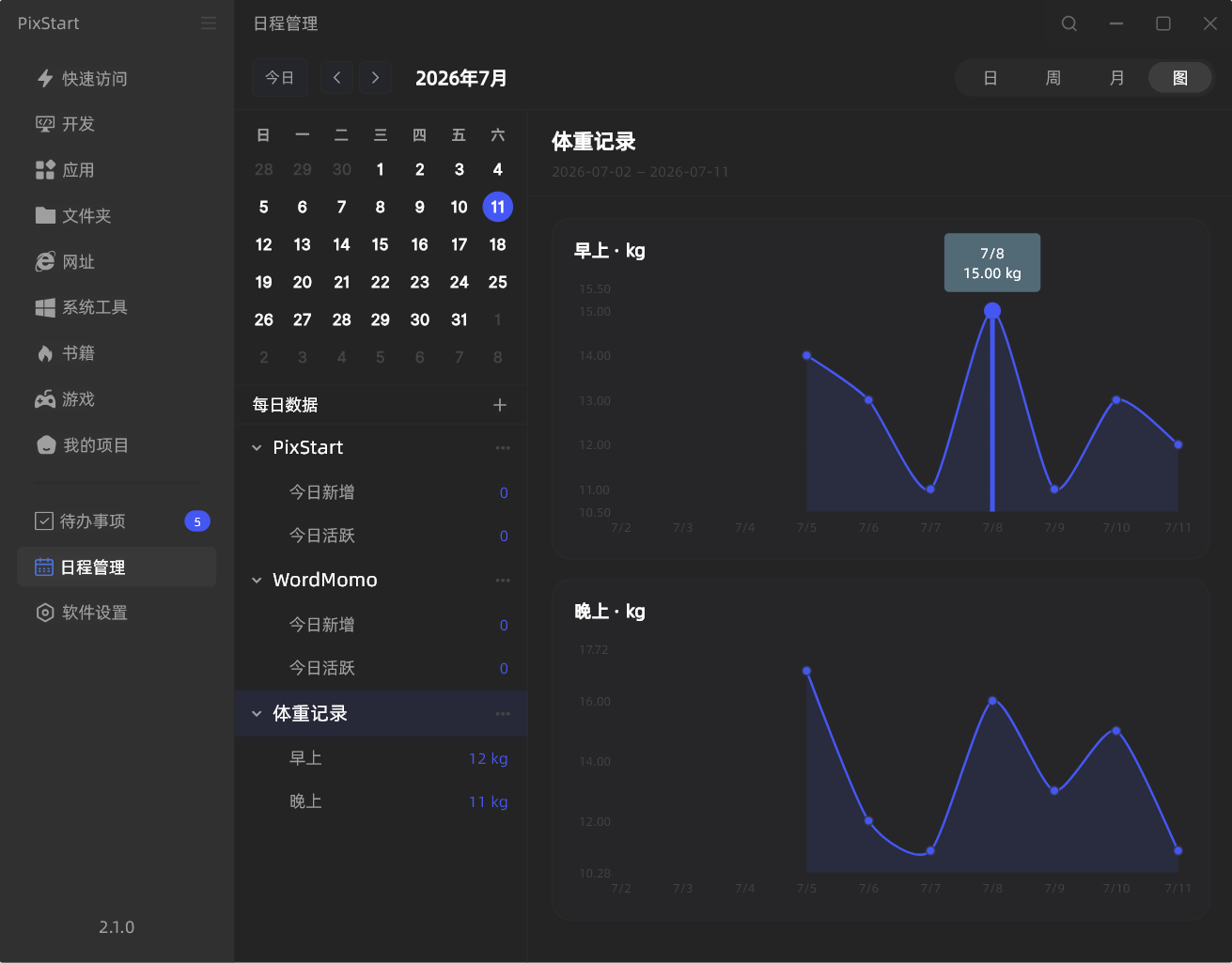
Task: Click the 早上 · kg chart title
Action: point(610,251)
